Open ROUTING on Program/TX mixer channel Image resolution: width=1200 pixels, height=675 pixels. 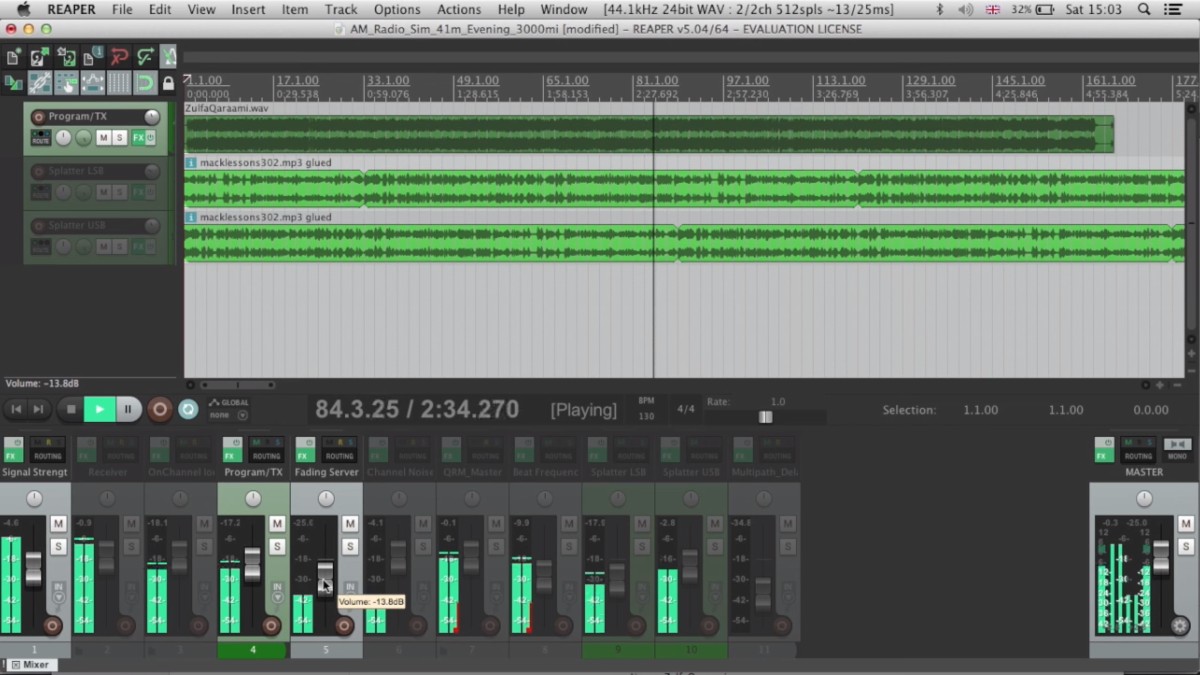266,449
